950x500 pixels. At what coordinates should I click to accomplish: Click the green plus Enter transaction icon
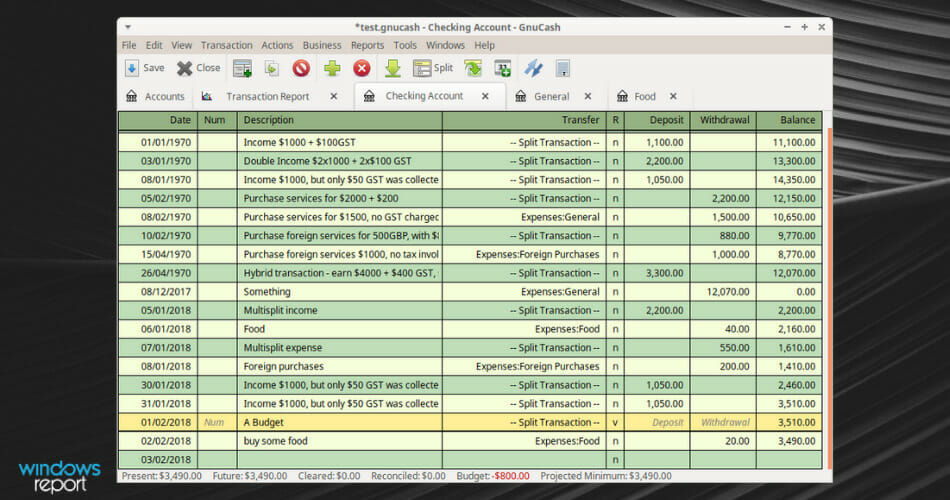click(331, 68)
